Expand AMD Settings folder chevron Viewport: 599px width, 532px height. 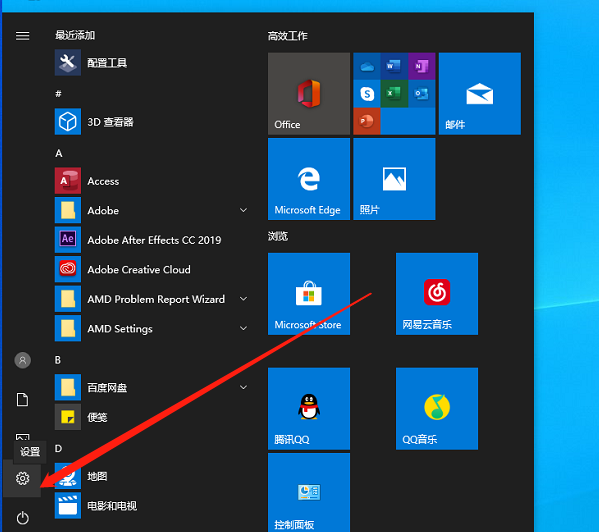coord(243,328)
